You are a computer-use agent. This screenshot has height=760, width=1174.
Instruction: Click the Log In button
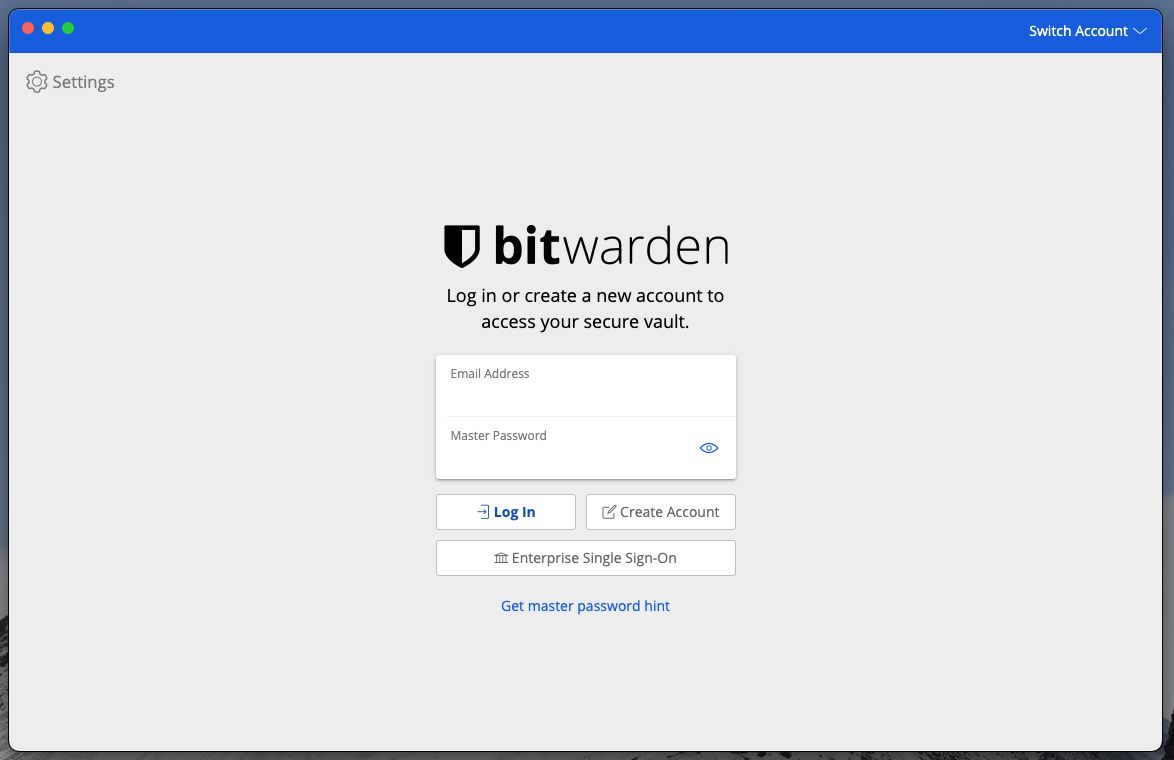[x=506, y=512]
